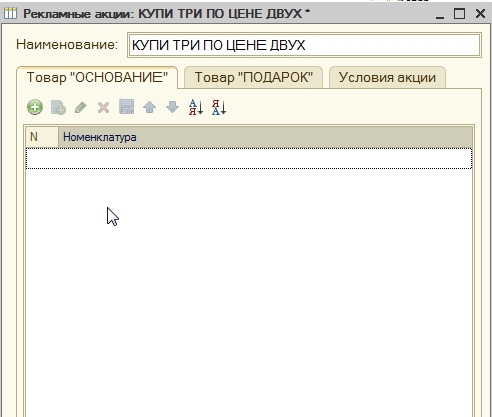Switch to Товар "ПОДАРОК" tab
Image resolution: width=492 pixels, height=417 pixels.
pos(254,77)
